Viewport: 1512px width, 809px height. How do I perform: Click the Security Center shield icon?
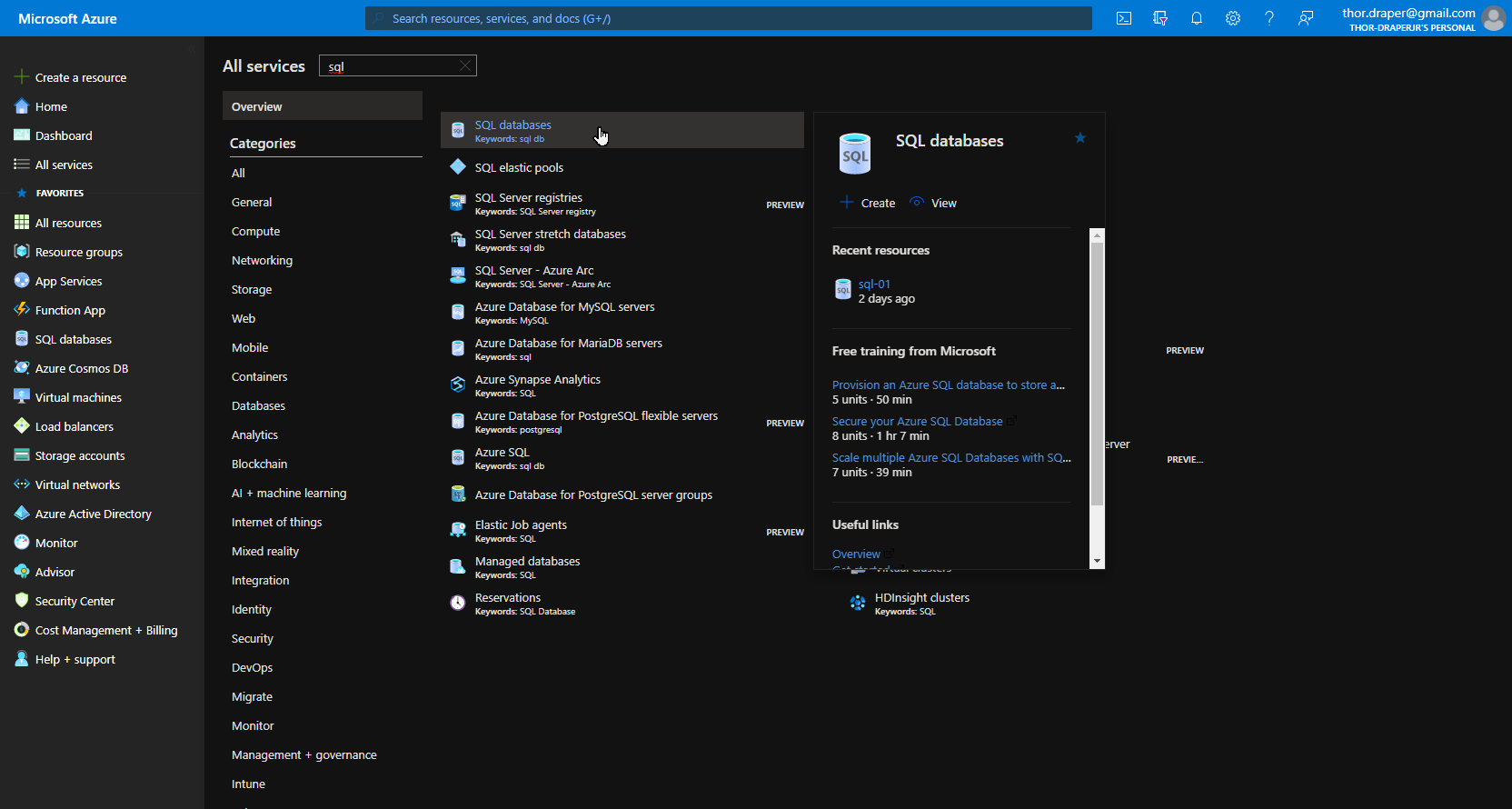pos(22,601)
